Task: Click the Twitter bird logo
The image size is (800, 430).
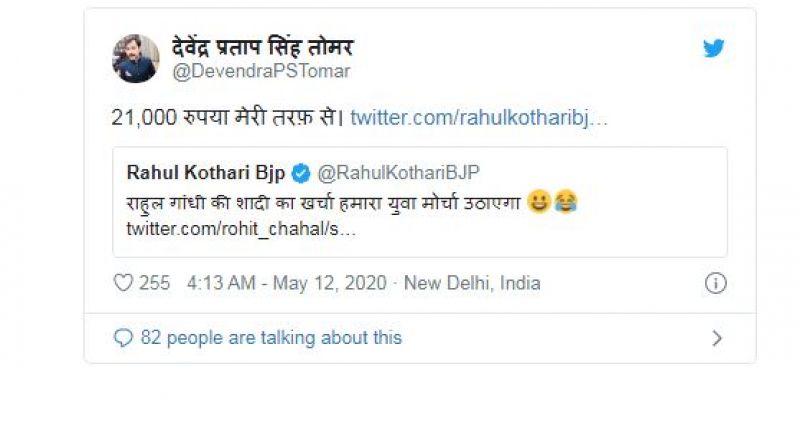Action: 713,48
